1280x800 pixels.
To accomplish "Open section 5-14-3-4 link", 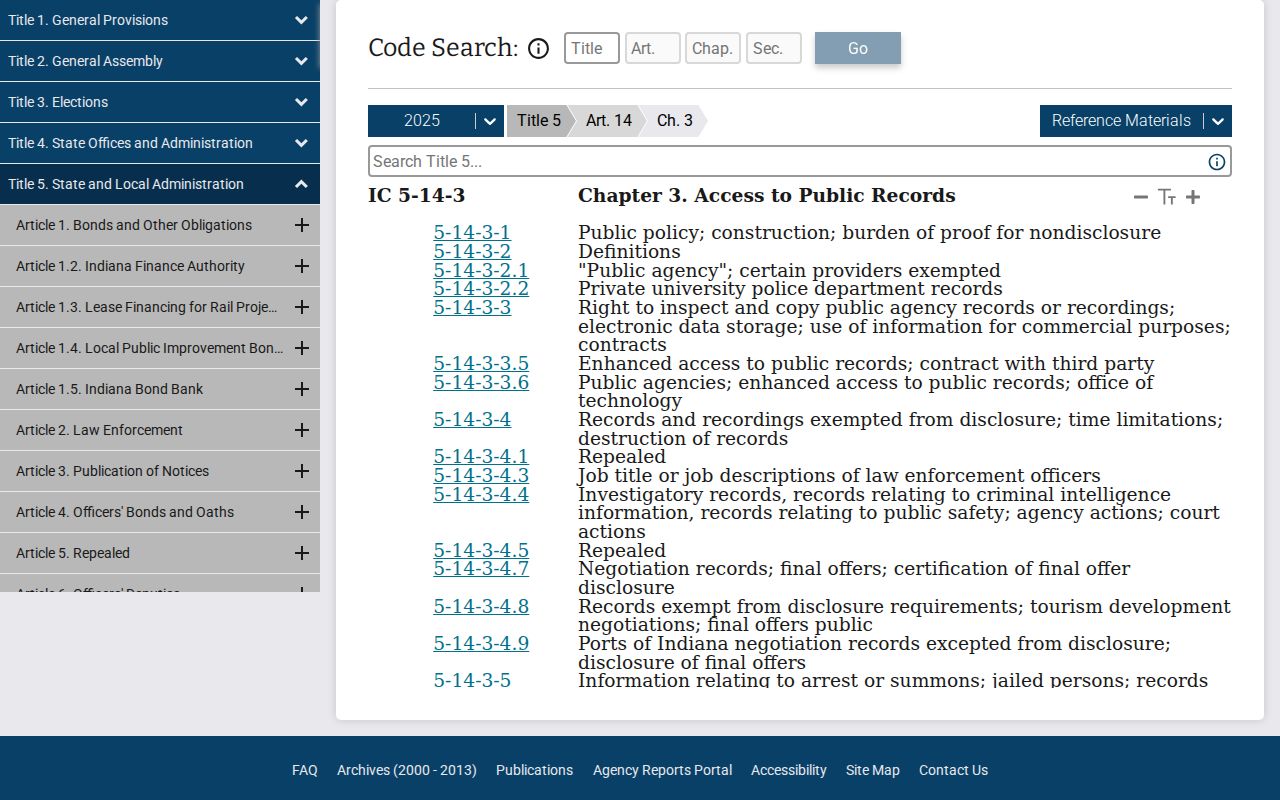I will click(472, 420).
